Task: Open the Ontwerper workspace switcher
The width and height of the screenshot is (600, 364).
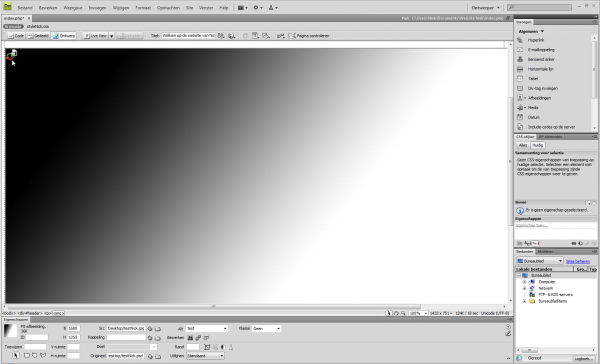Action: 485,8
